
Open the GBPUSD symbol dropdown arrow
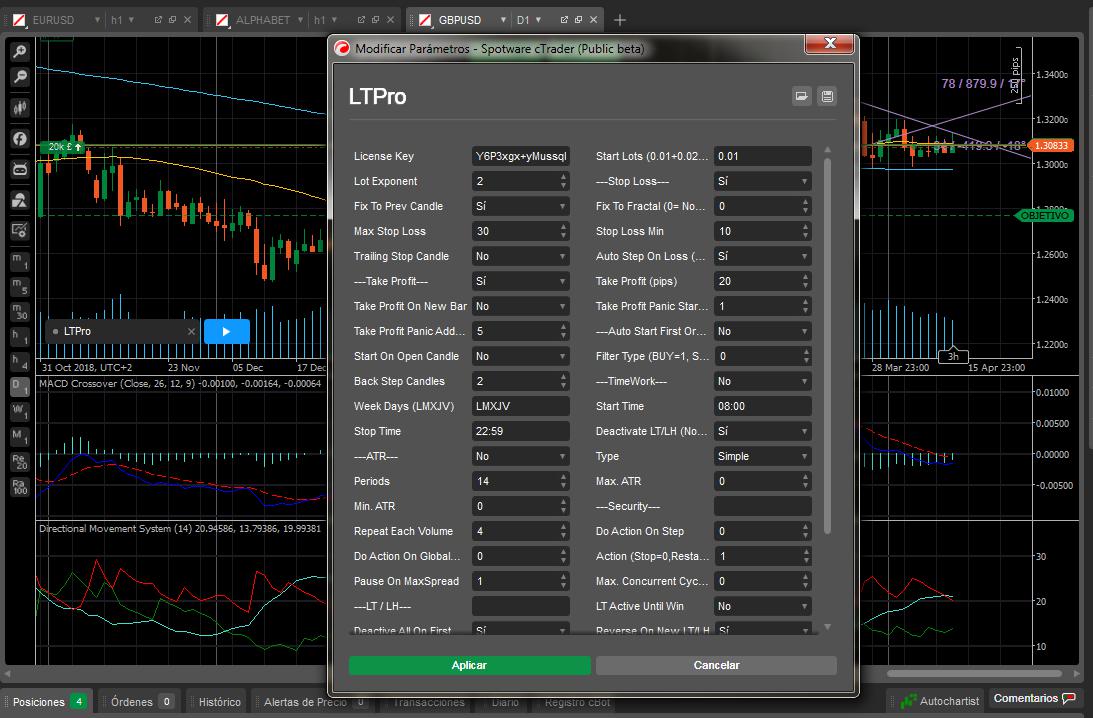(x=503, y=20)
